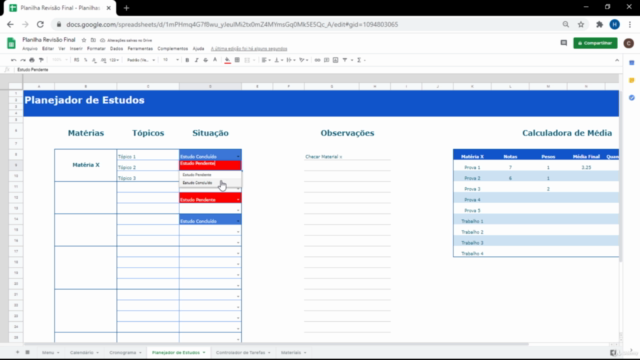Print the spreadsheet via printer icon

click(x=32, y=60)
